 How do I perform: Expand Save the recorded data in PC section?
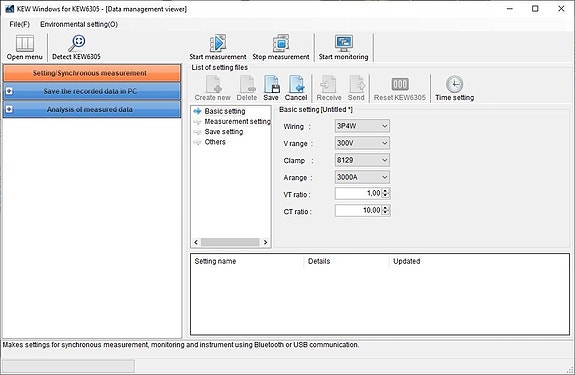(10, 91)
